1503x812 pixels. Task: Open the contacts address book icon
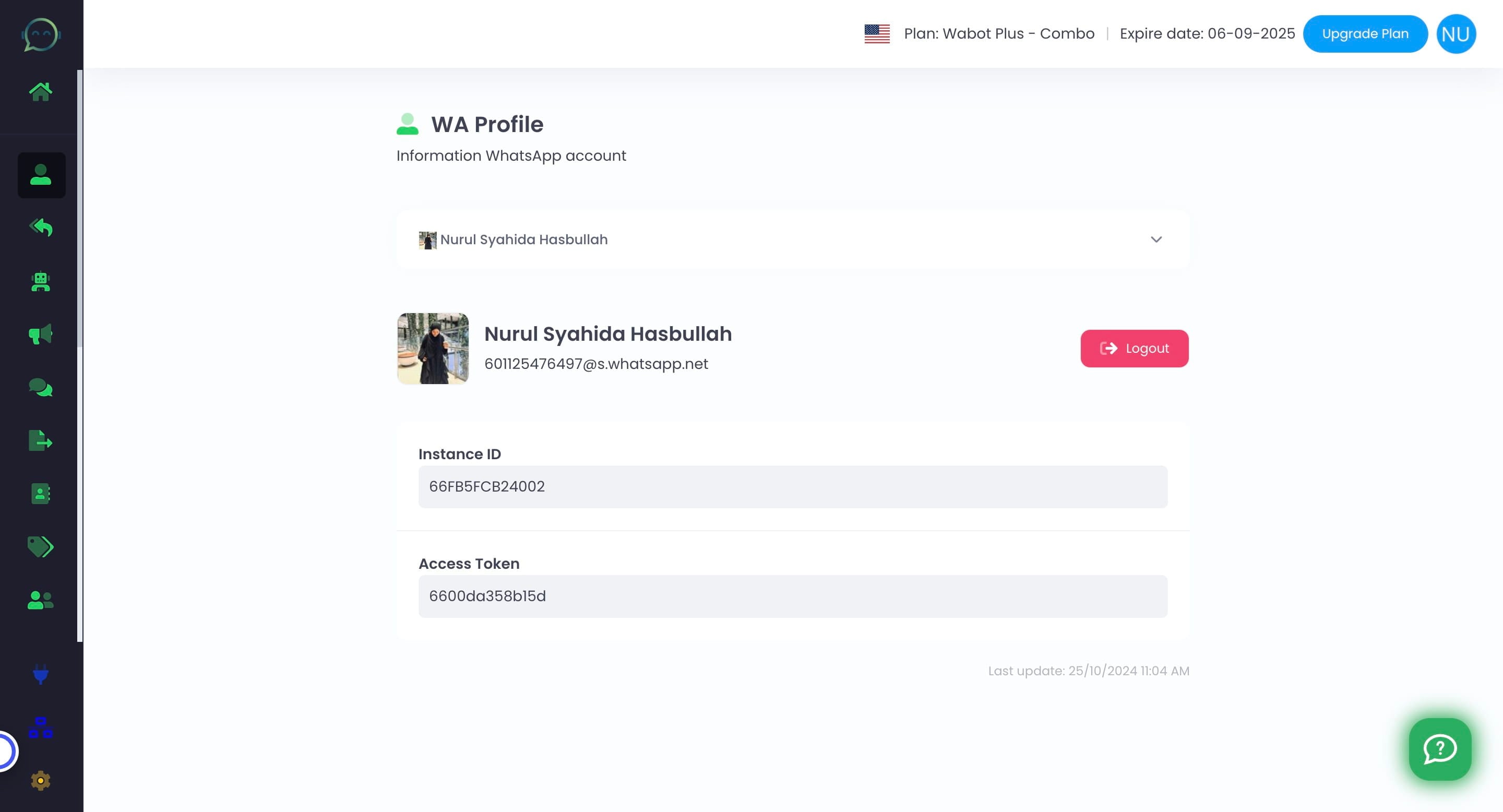(x=40, y=494)
